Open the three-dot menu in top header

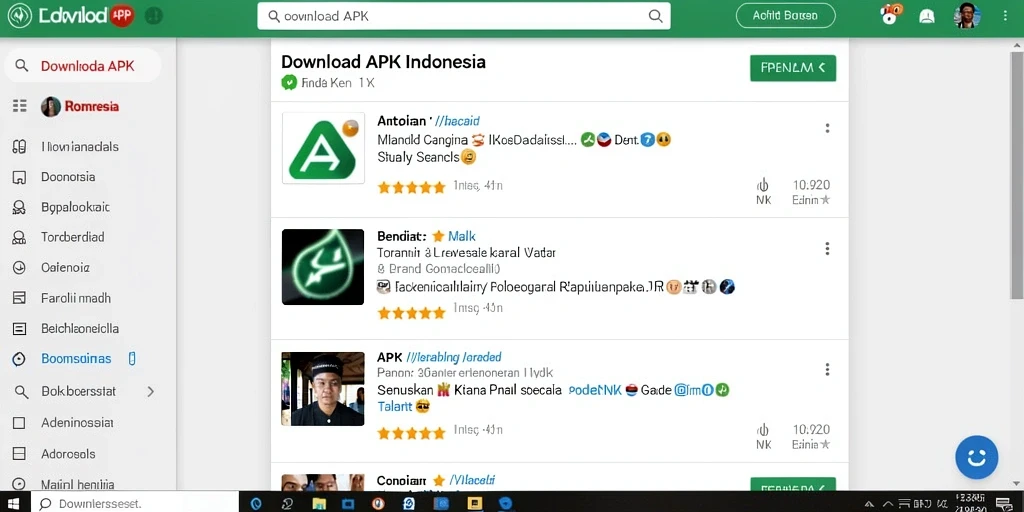coord(1006,16)
